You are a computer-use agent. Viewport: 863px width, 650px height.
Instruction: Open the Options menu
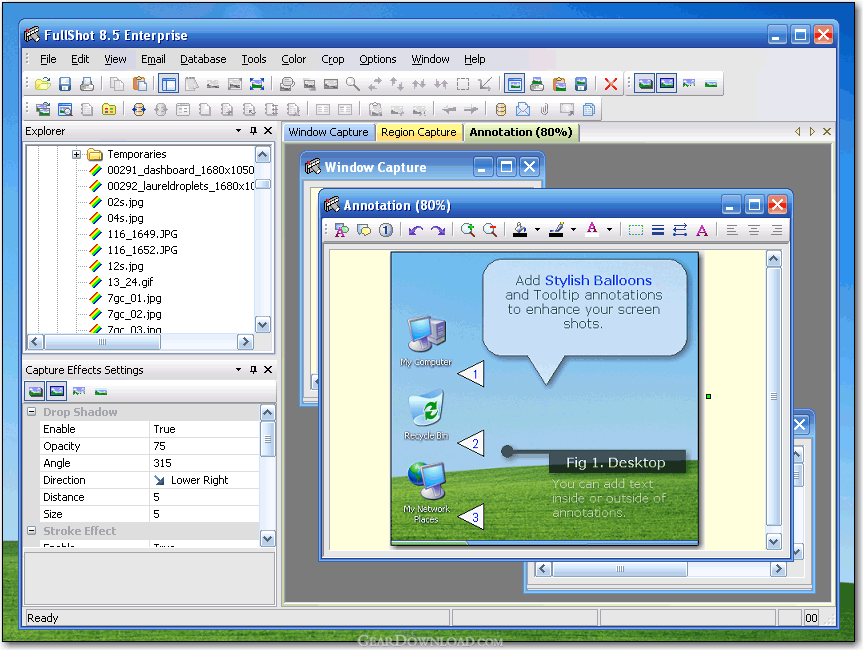click(x=378, y=59)
